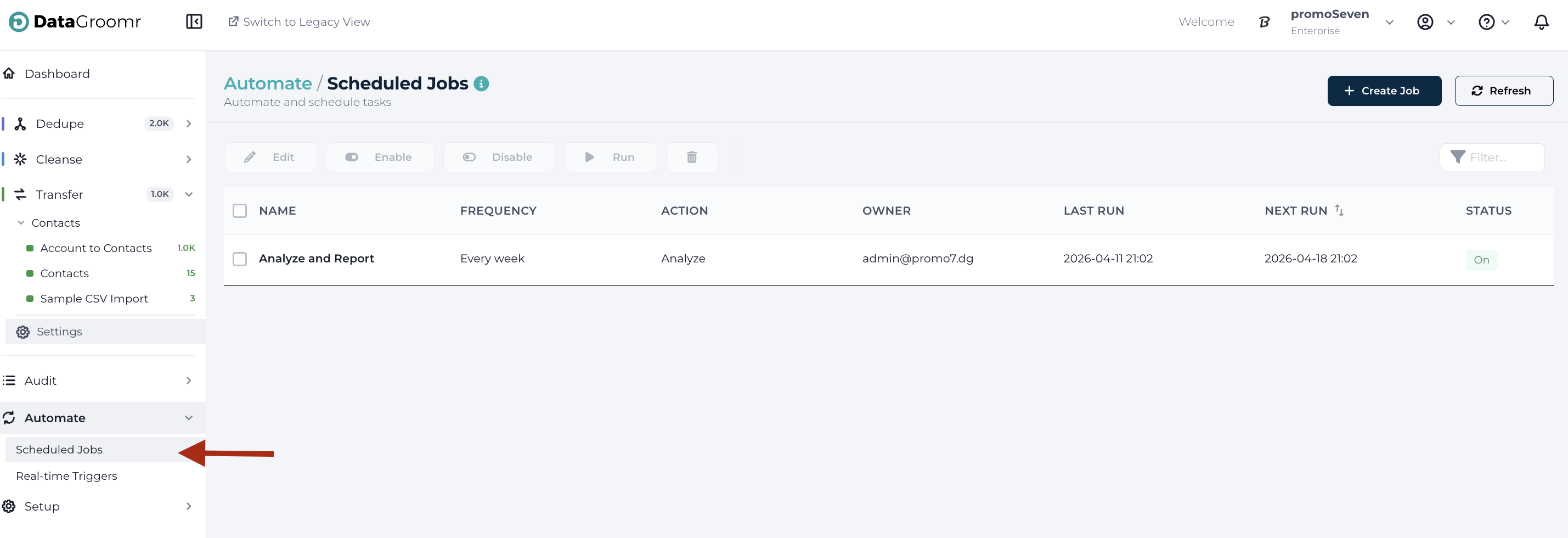
Task: Click the admin@promo7.dg owner cell
Action: [917, 259]
